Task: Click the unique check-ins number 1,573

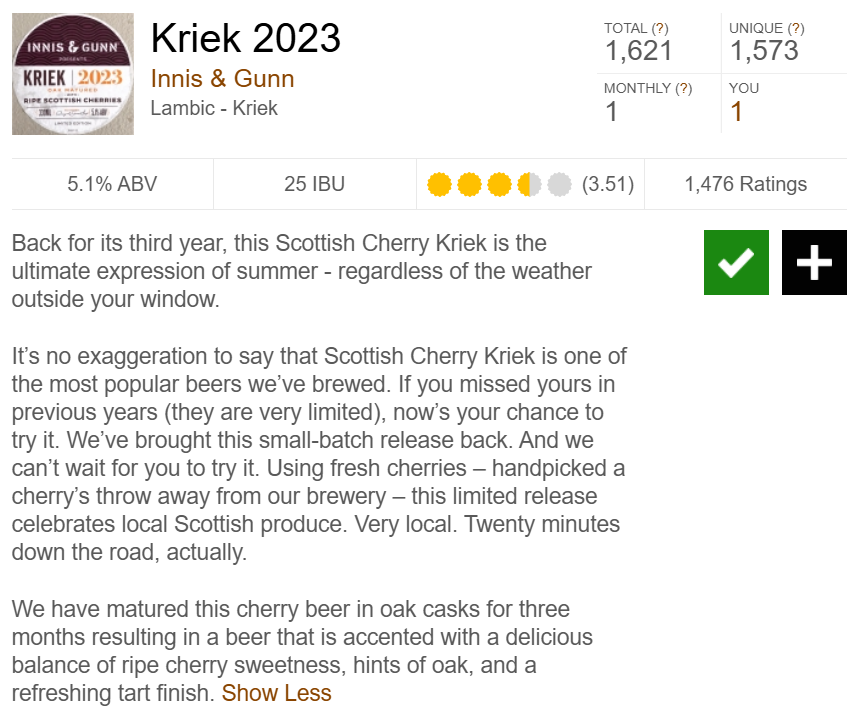Action: tap(763, 51)
